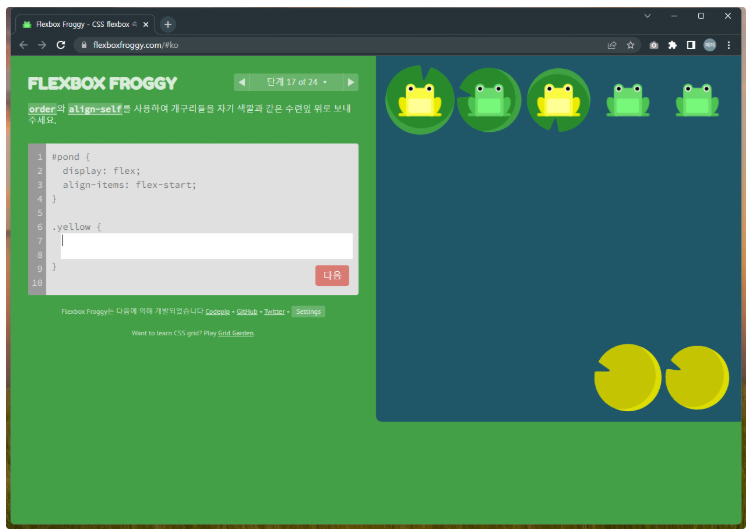
Task: Click the left yellow lily pad
Action: coord(628,378)
